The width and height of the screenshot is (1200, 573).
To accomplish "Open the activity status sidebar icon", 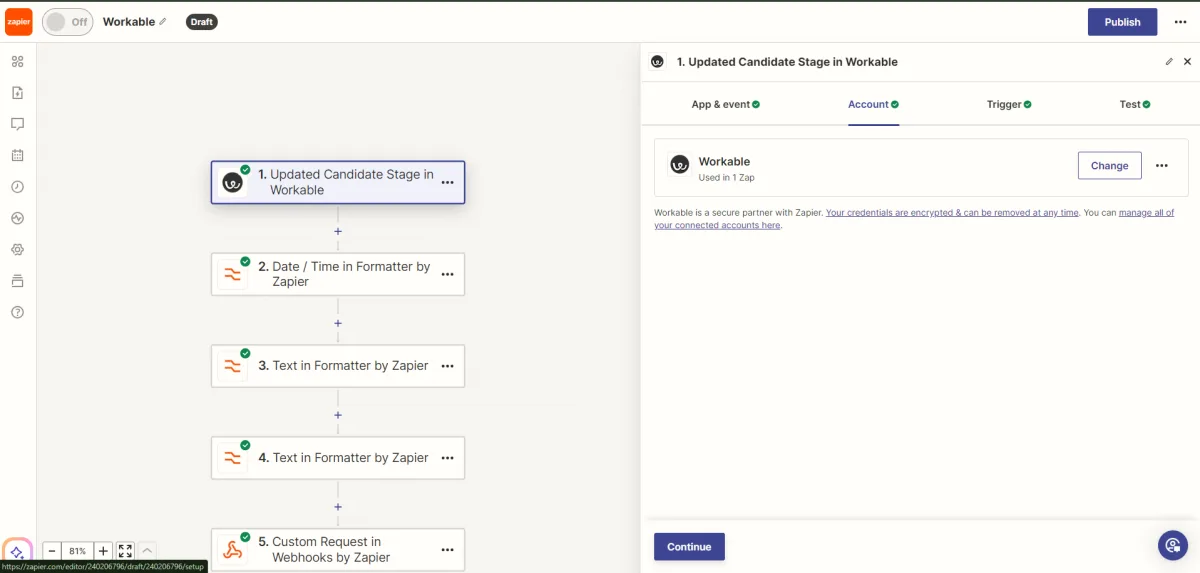I will pyautogui.click(x=17, y=218).
